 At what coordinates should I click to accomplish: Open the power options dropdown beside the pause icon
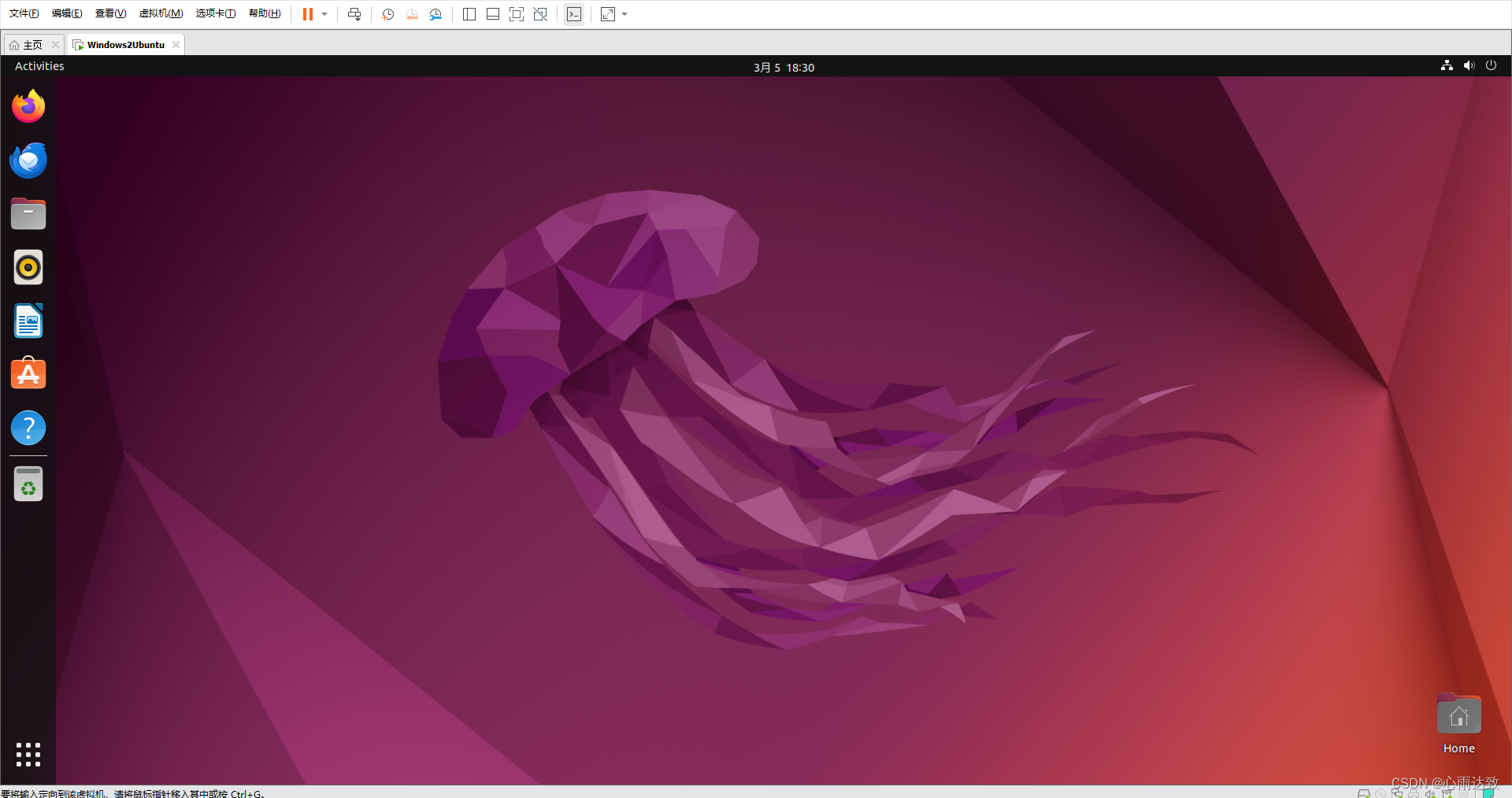(324, 14)
